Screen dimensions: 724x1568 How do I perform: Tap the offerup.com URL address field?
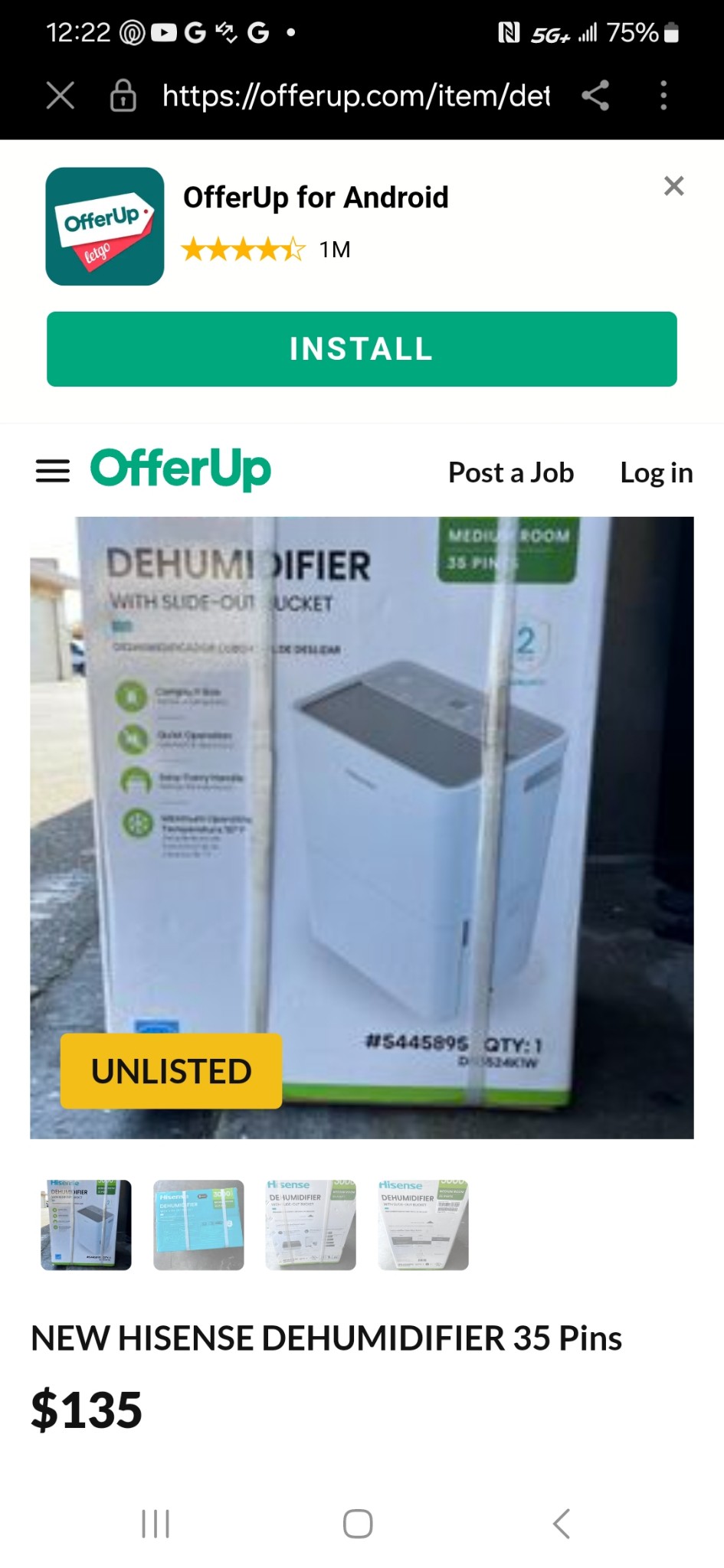[x=356, y=96]
